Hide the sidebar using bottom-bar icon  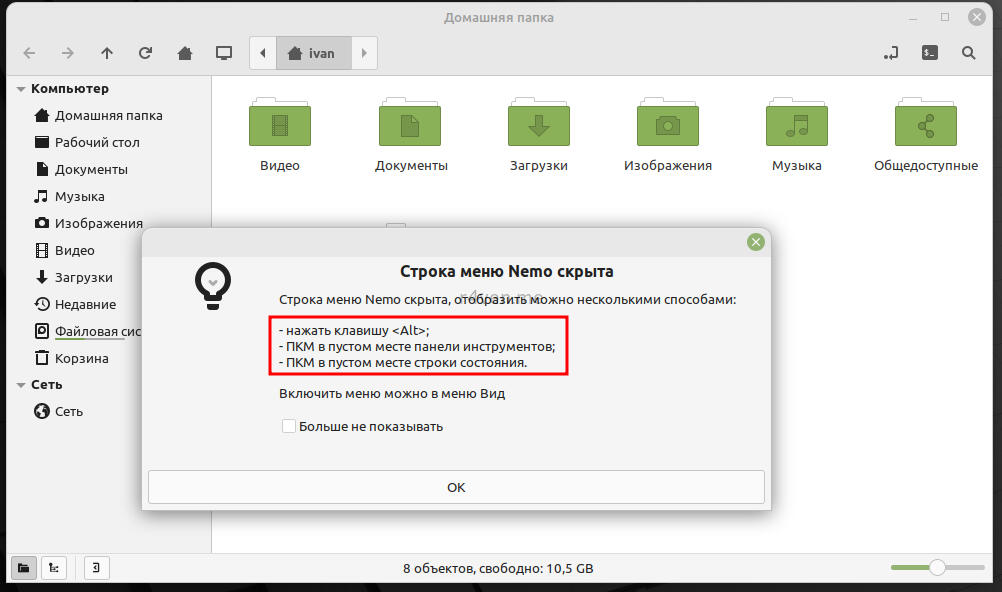(x=96, y=568)
